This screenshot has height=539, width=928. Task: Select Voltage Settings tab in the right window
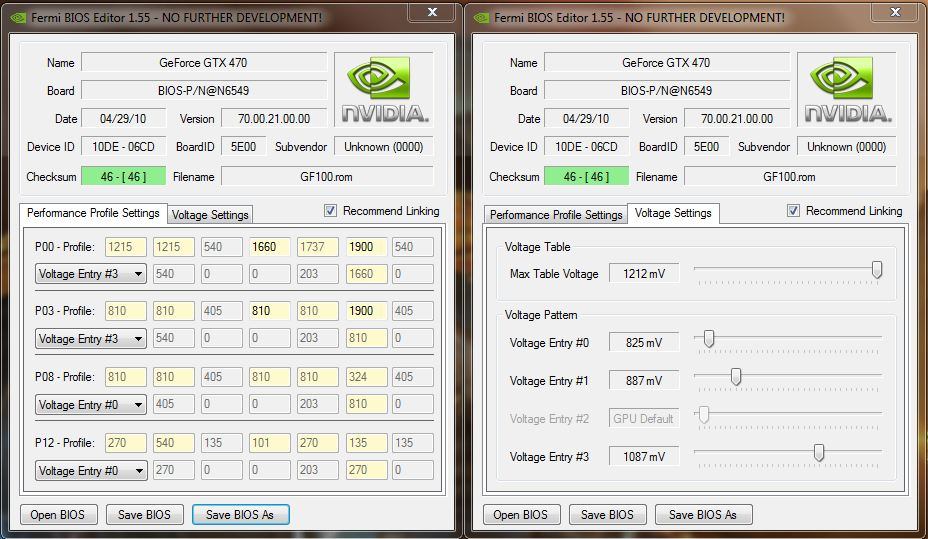pyautogui.click(x=673, y=213)
